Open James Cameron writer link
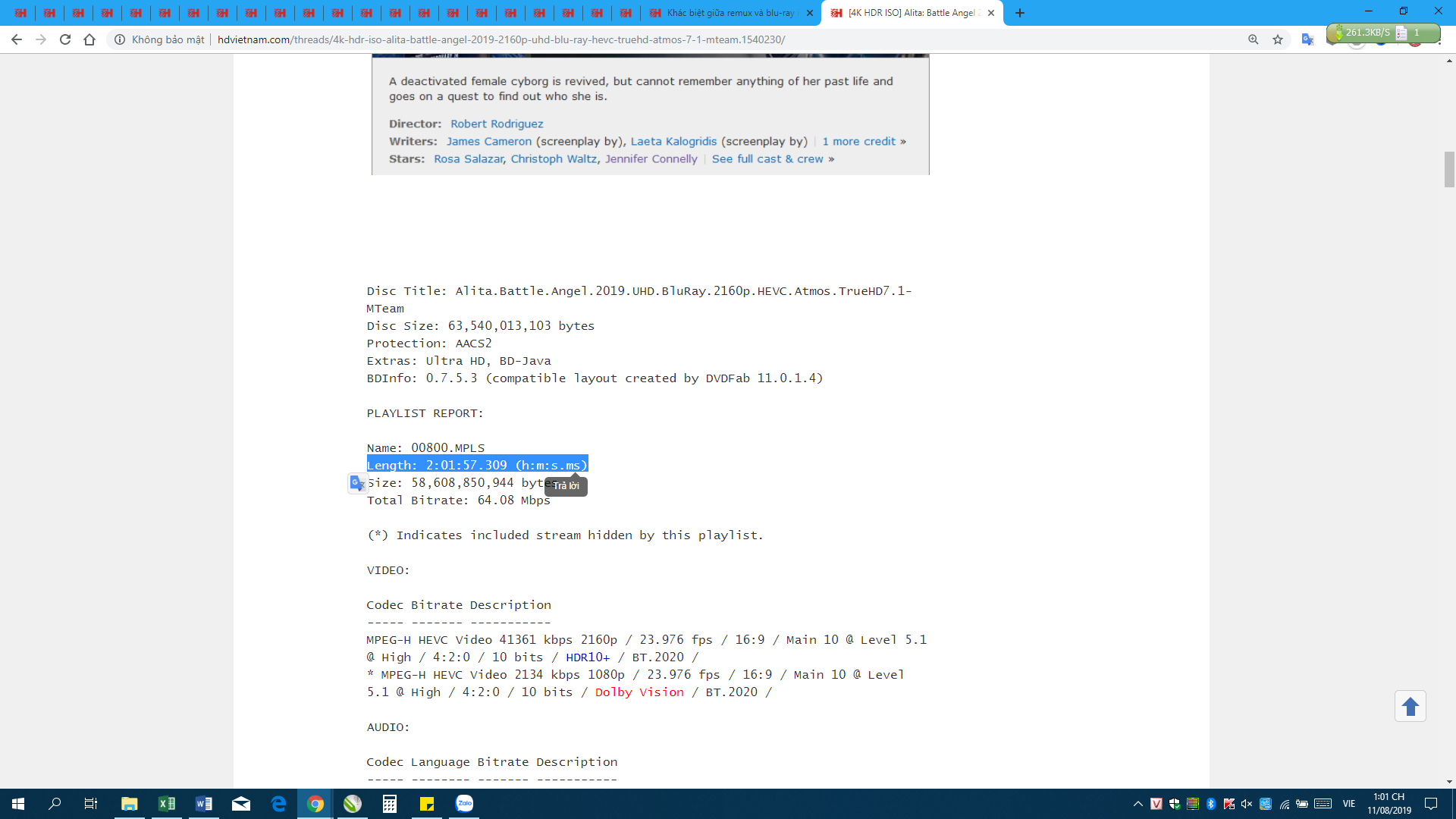Screen dimensions: 1456x819 (x=489, y=141)
